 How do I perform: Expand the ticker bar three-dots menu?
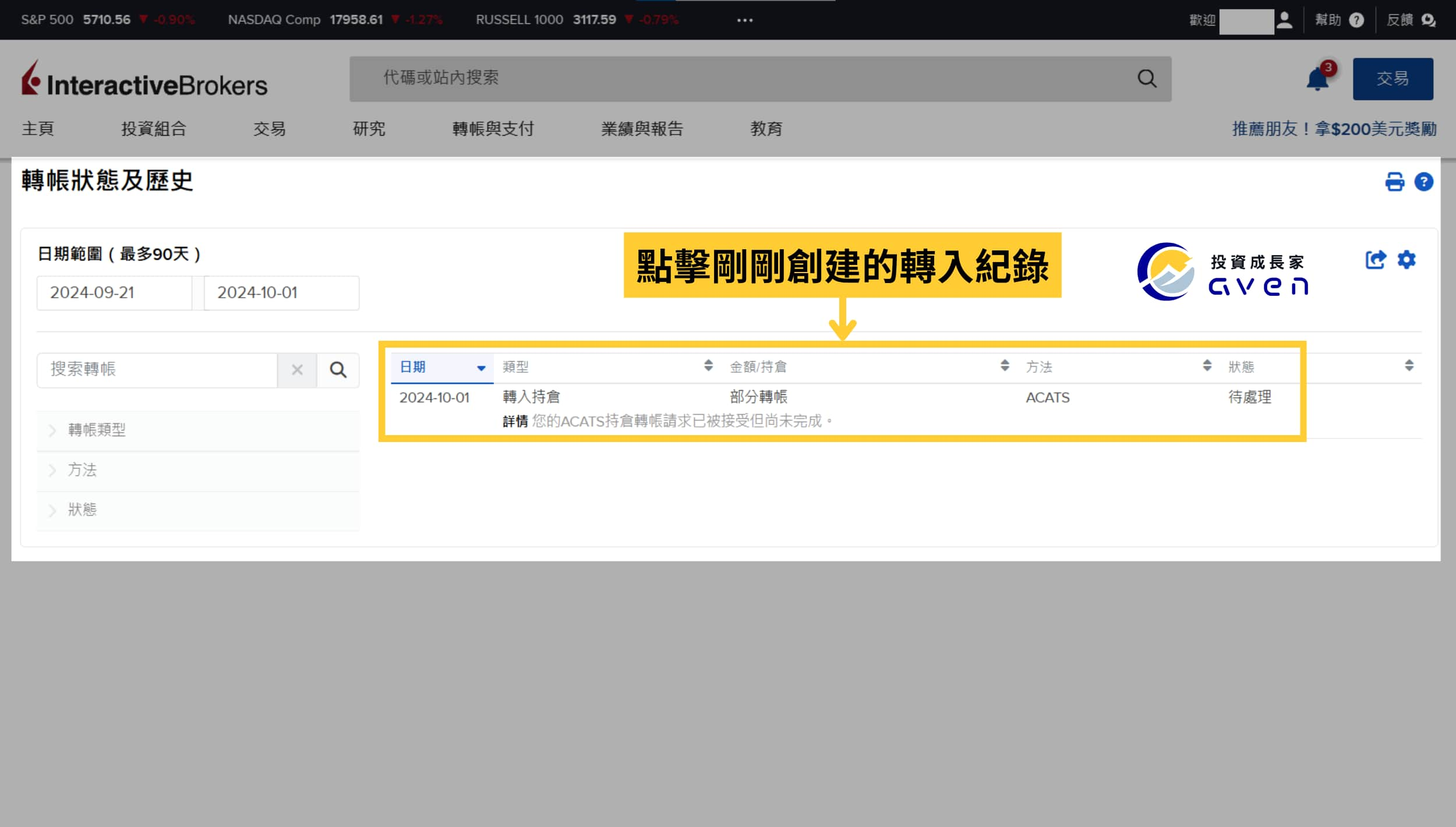coord(745,20)
